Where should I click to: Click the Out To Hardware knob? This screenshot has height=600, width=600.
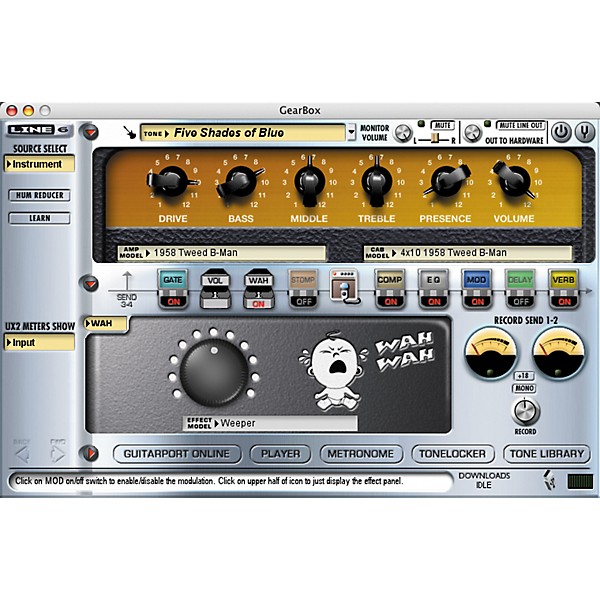coord(473,133)
